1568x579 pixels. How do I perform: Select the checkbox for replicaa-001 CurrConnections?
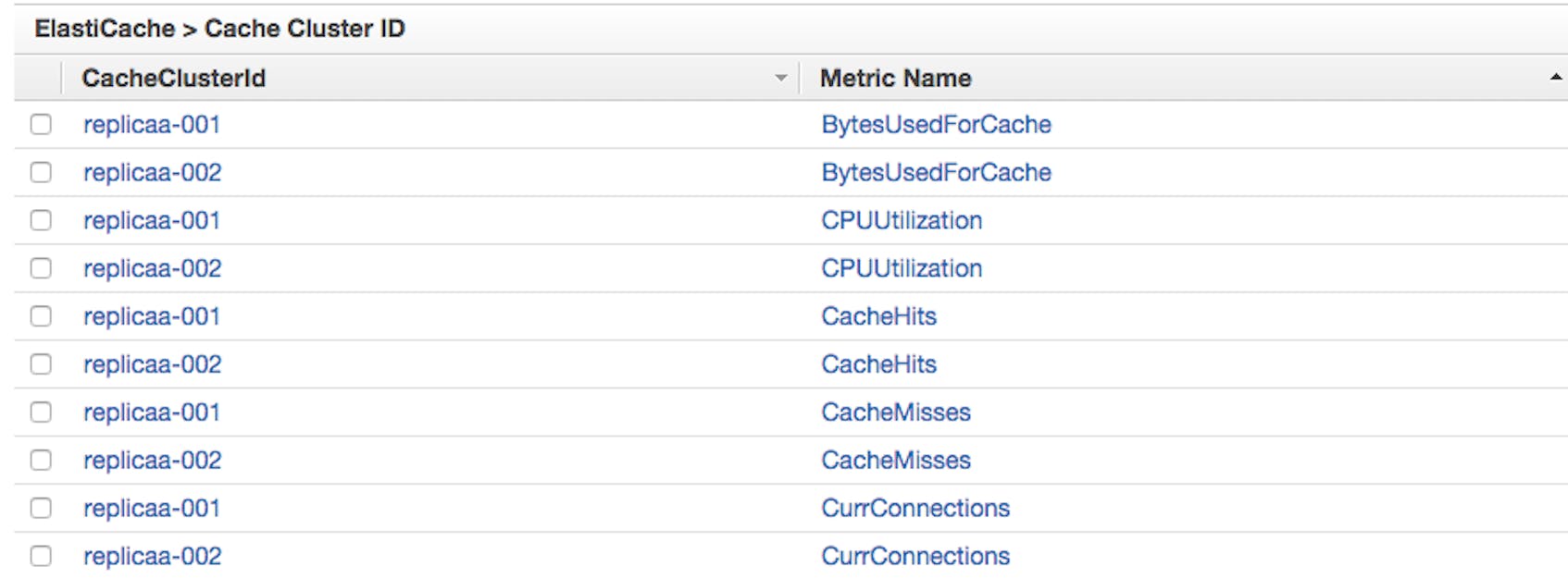click(41, 508)
